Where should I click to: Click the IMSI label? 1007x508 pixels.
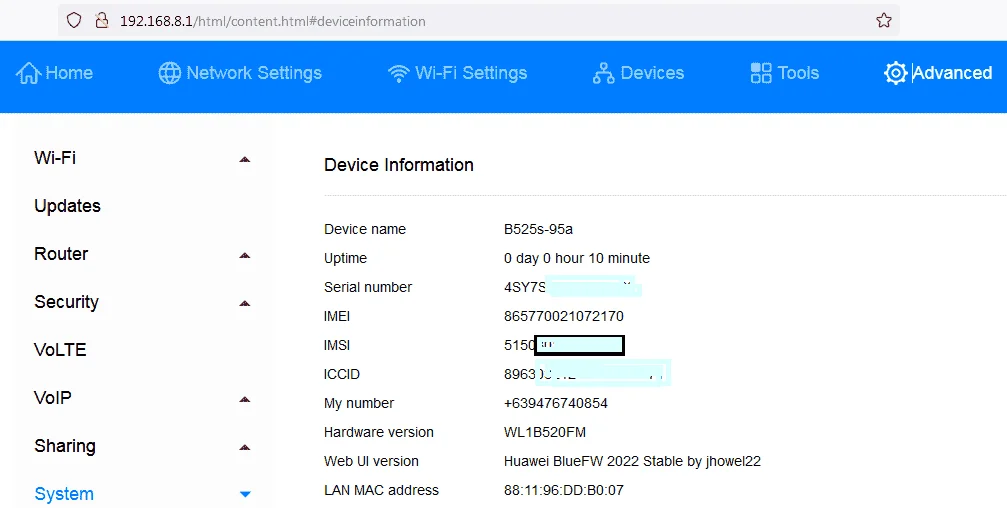(337, 346)
